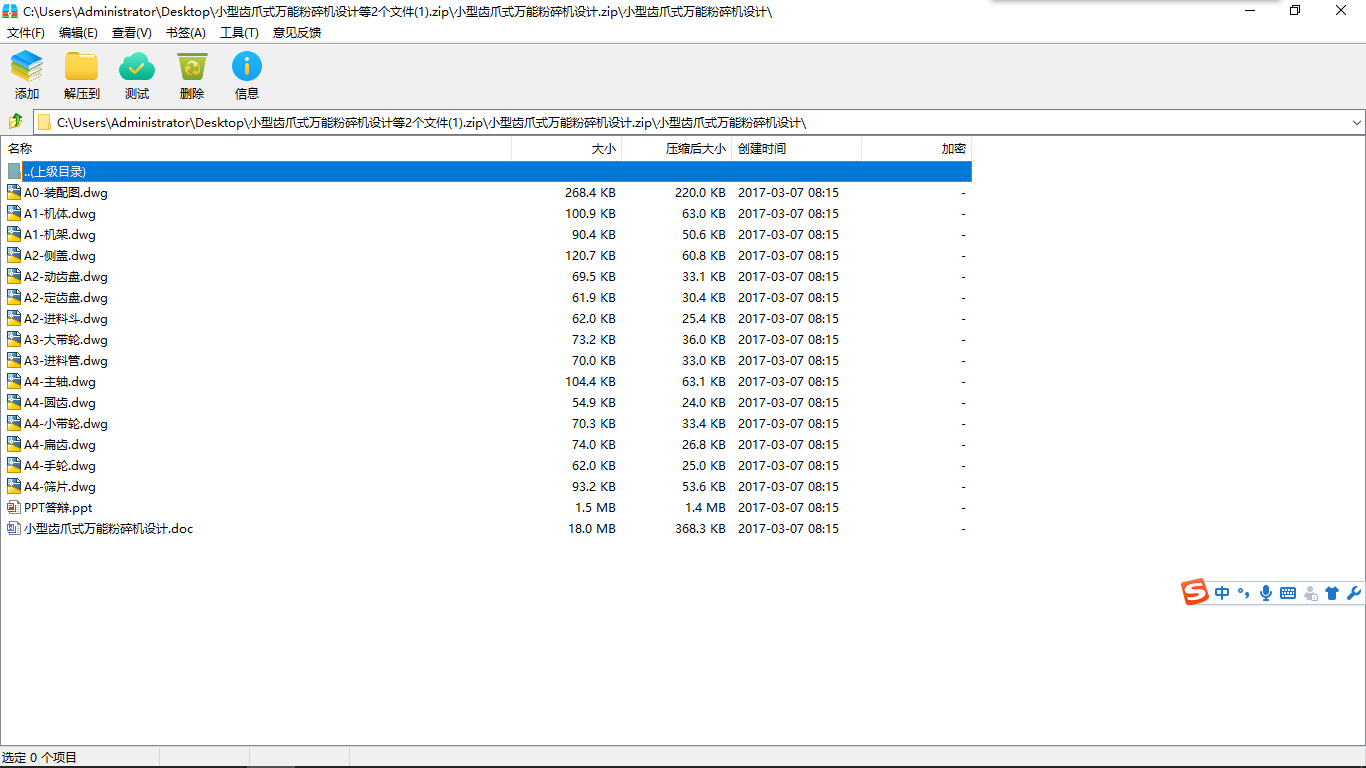
Task: Open the 查看(V) menu
Action: pos(132,33)
